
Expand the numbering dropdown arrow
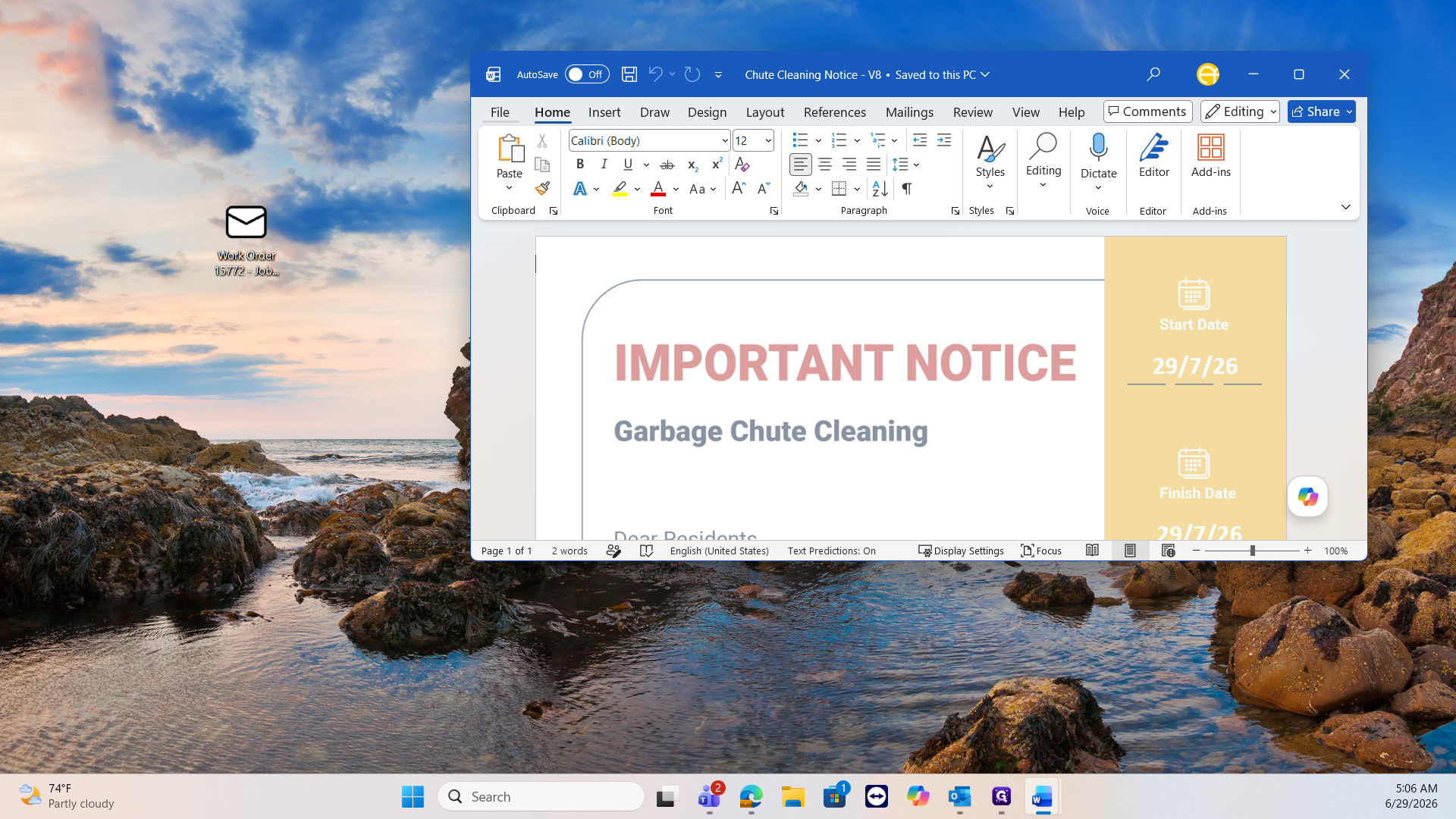[x=857, y=141]
